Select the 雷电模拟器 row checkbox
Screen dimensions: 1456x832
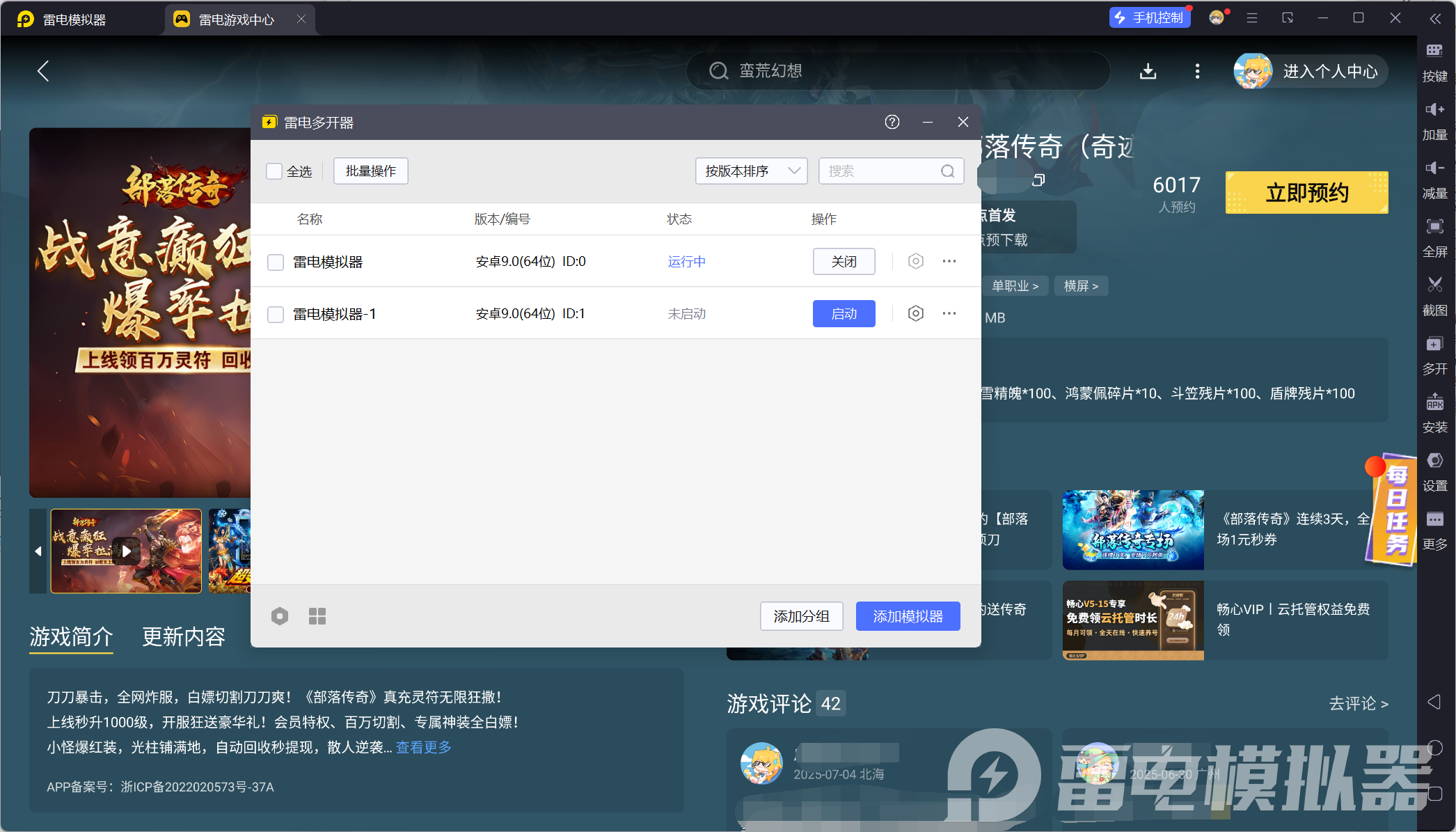(276, 262)
